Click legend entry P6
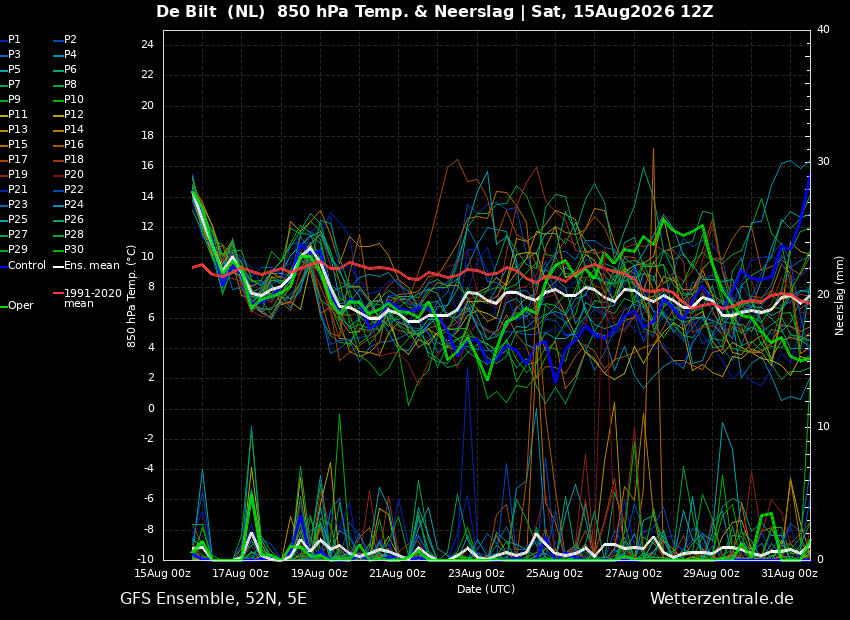 pyautogui.click(x=70, y=69)
